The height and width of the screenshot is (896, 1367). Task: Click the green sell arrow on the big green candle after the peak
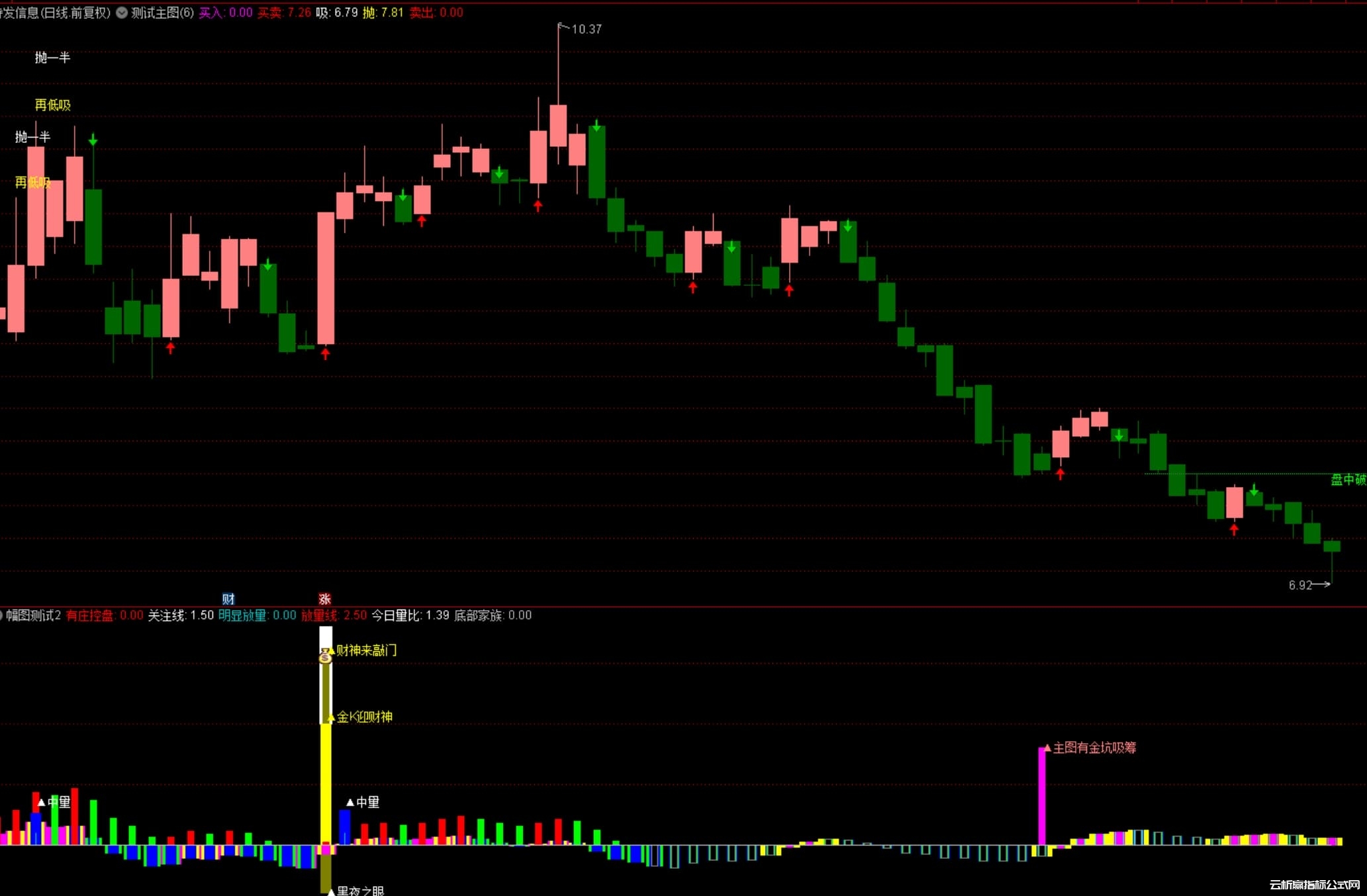(596, 126)
